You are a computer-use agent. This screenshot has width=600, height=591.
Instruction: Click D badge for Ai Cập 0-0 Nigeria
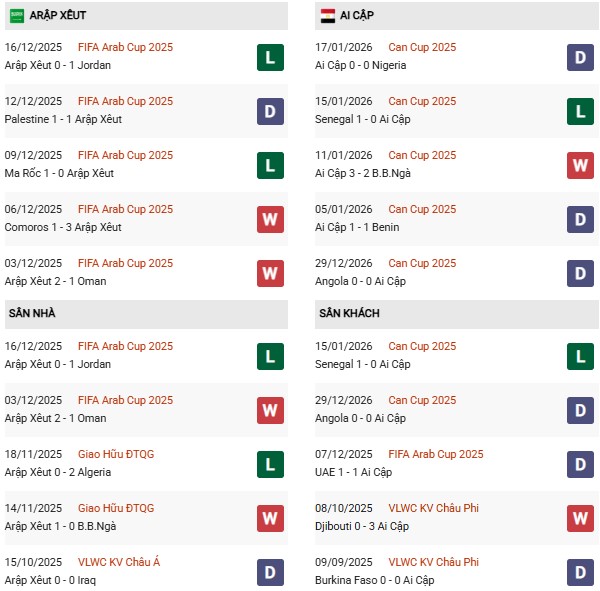[x=581, y=57]
